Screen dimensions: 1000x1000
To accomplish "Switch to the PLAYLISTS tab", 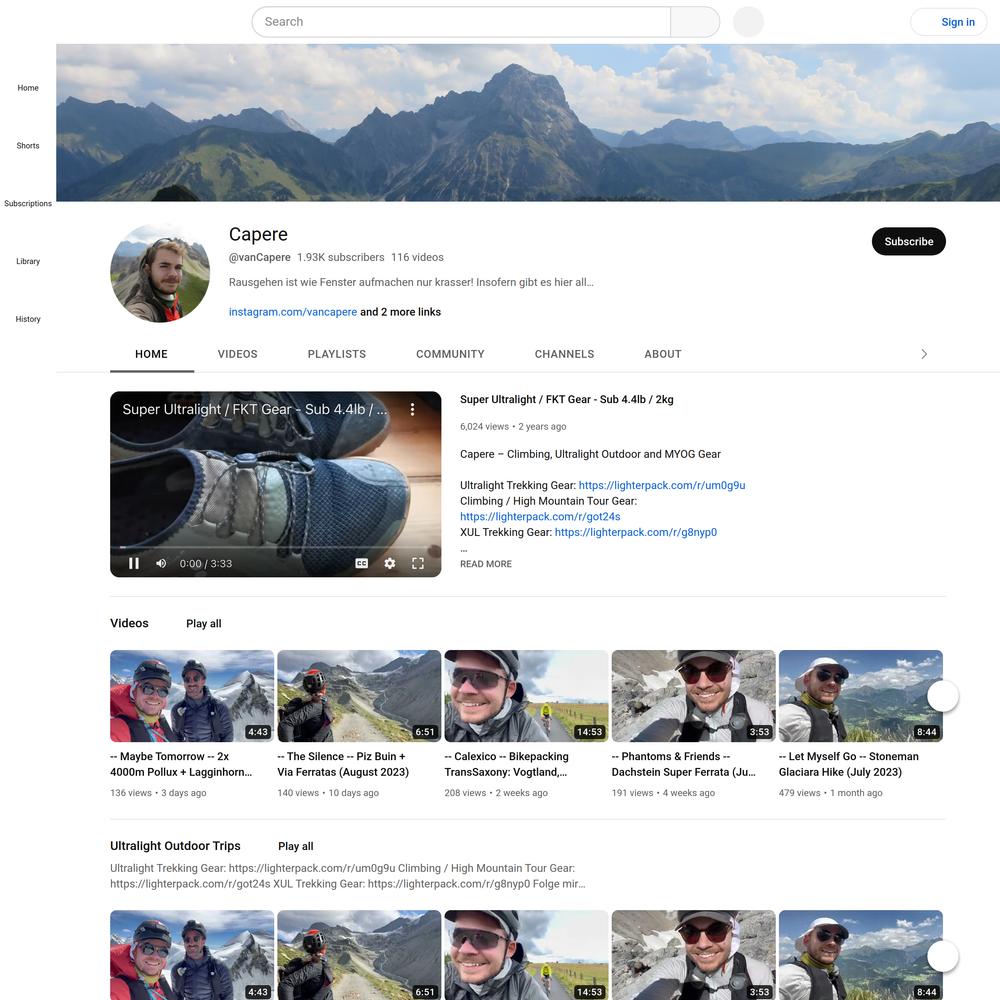I will coord(337,354).
